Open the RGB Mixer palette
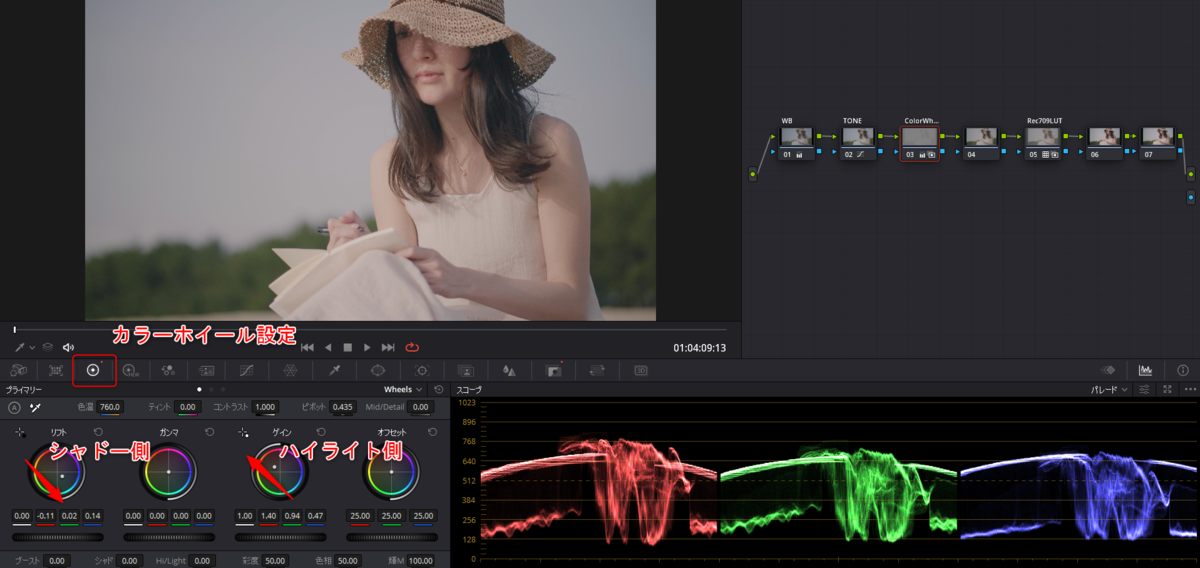Viewport: 1200px width, 568px height. click(168, 370)
